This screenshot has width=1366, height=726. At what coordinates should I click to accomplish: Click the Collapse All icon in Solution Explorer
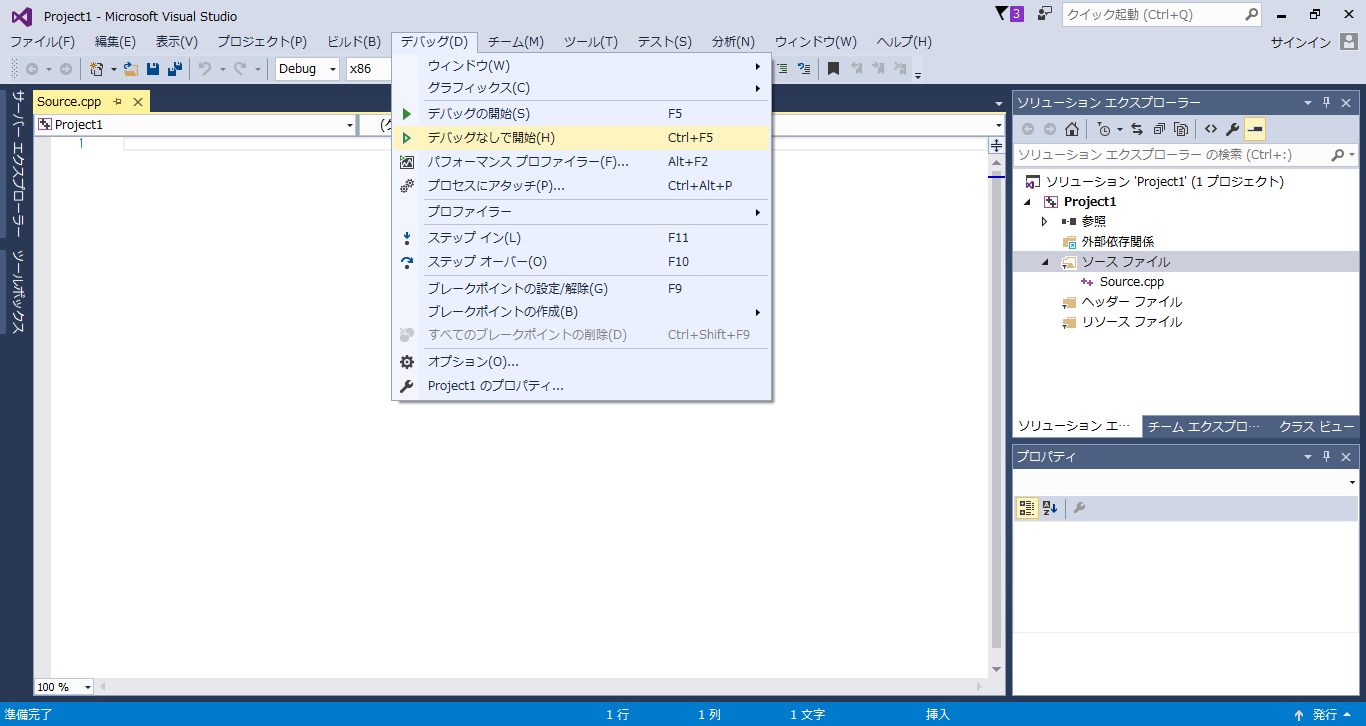(x=1160, y=128)
